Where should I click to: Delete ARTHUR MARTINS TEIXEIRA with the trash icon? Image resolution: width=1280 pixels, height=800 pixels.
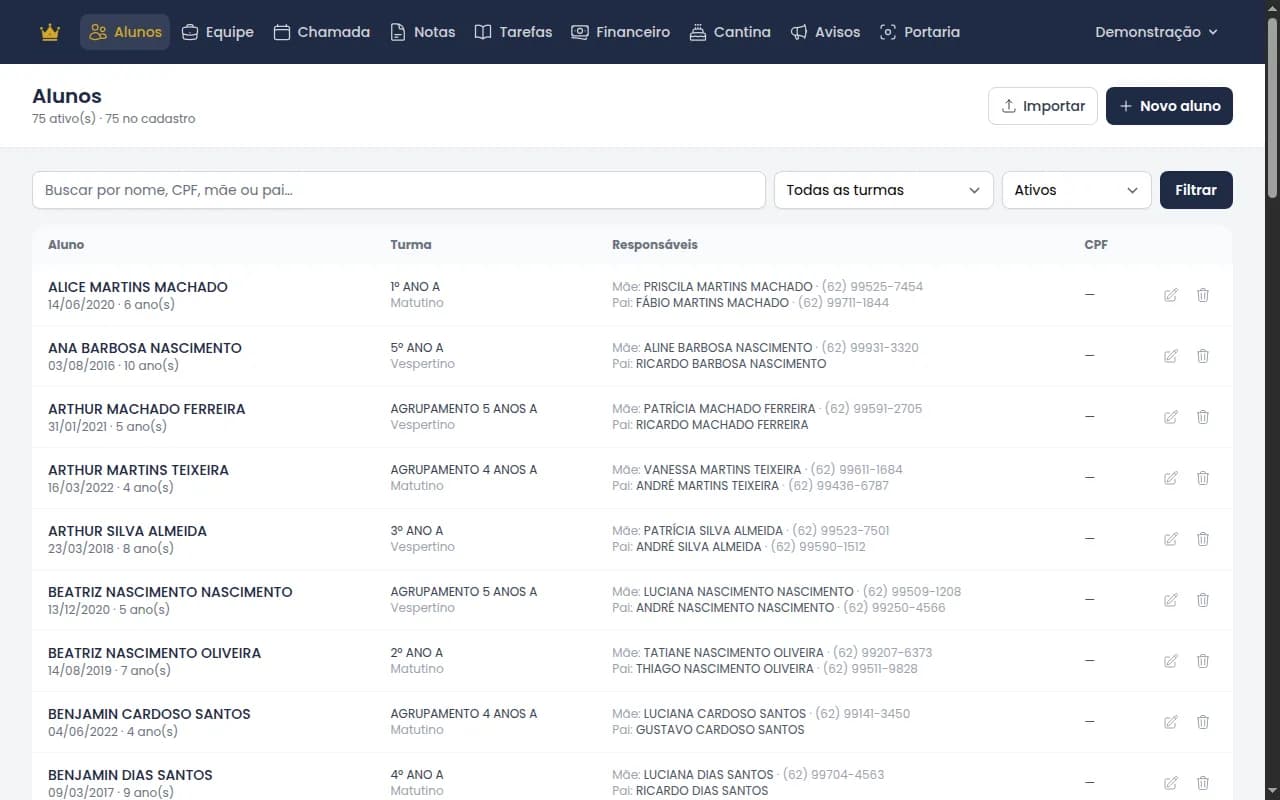pyautogui.click(x=1203, y=478)
